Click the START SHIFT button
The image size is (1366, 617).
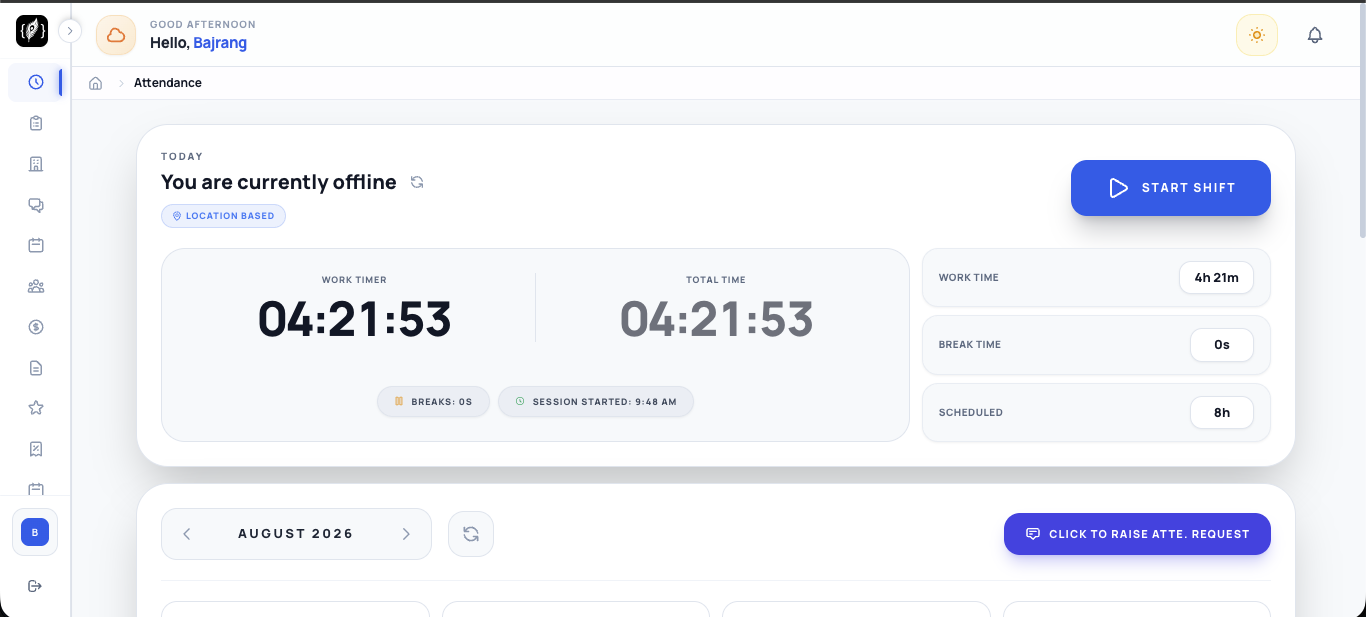[x=1171, y=188]
